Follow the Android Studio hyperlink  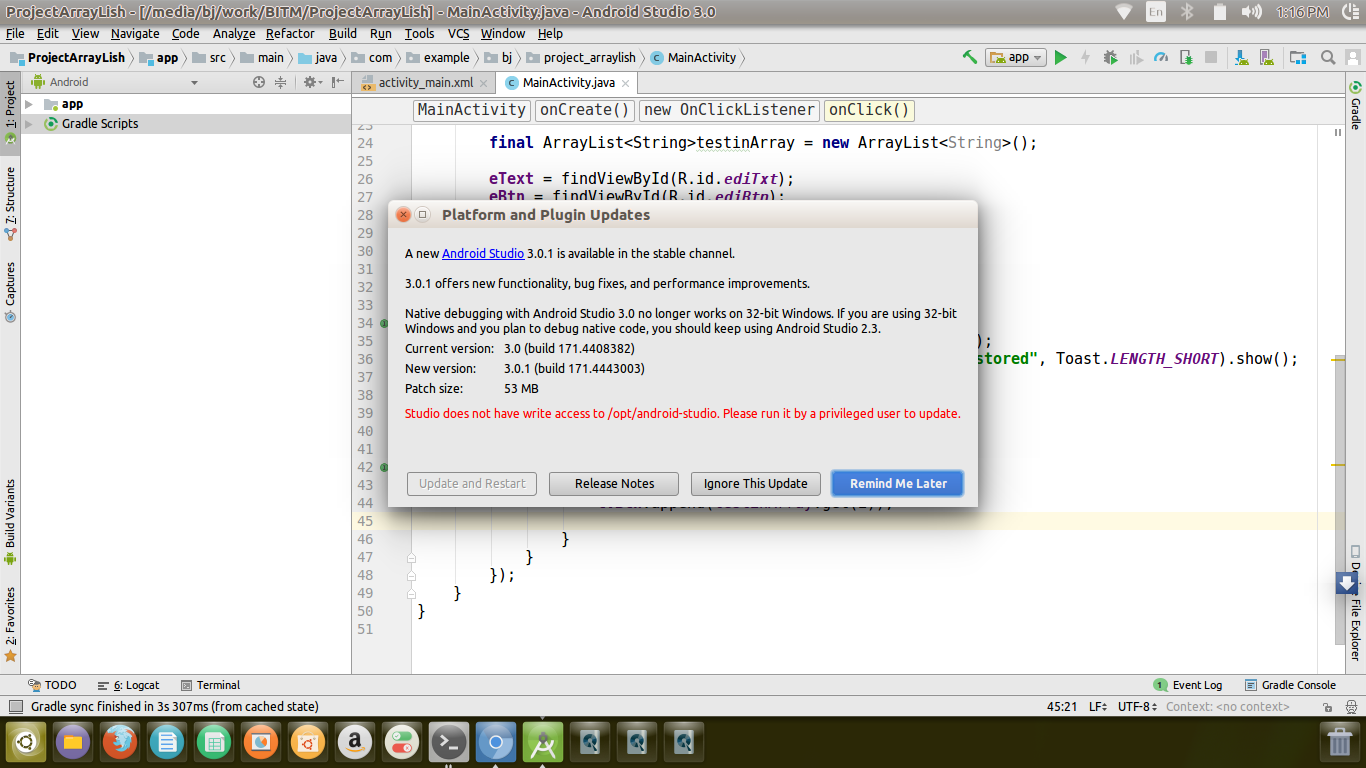point(483,254)
